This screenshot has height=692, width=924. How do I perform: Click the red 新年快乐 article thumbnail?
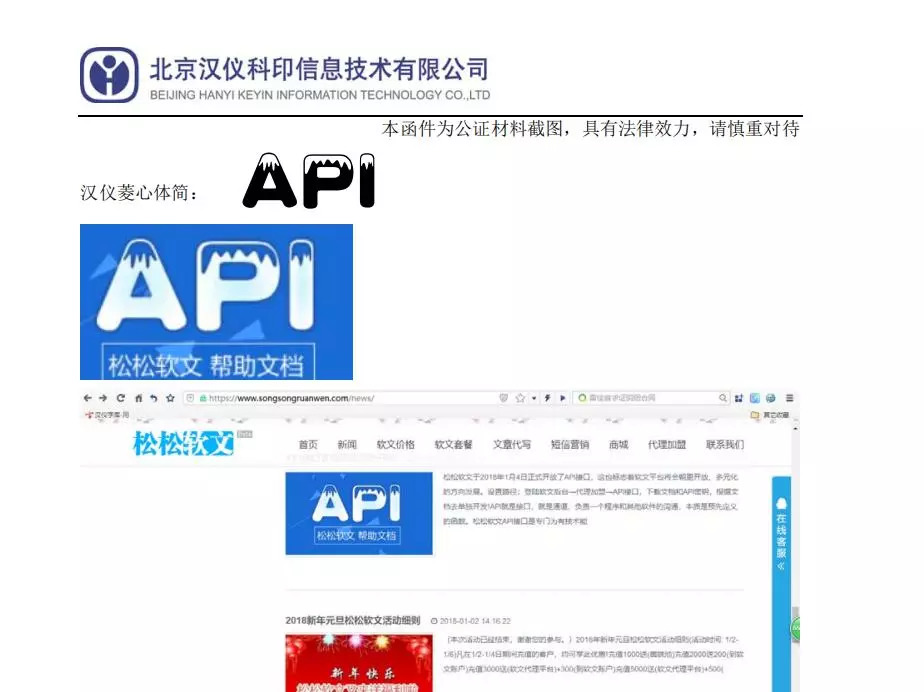coord(359,663)
